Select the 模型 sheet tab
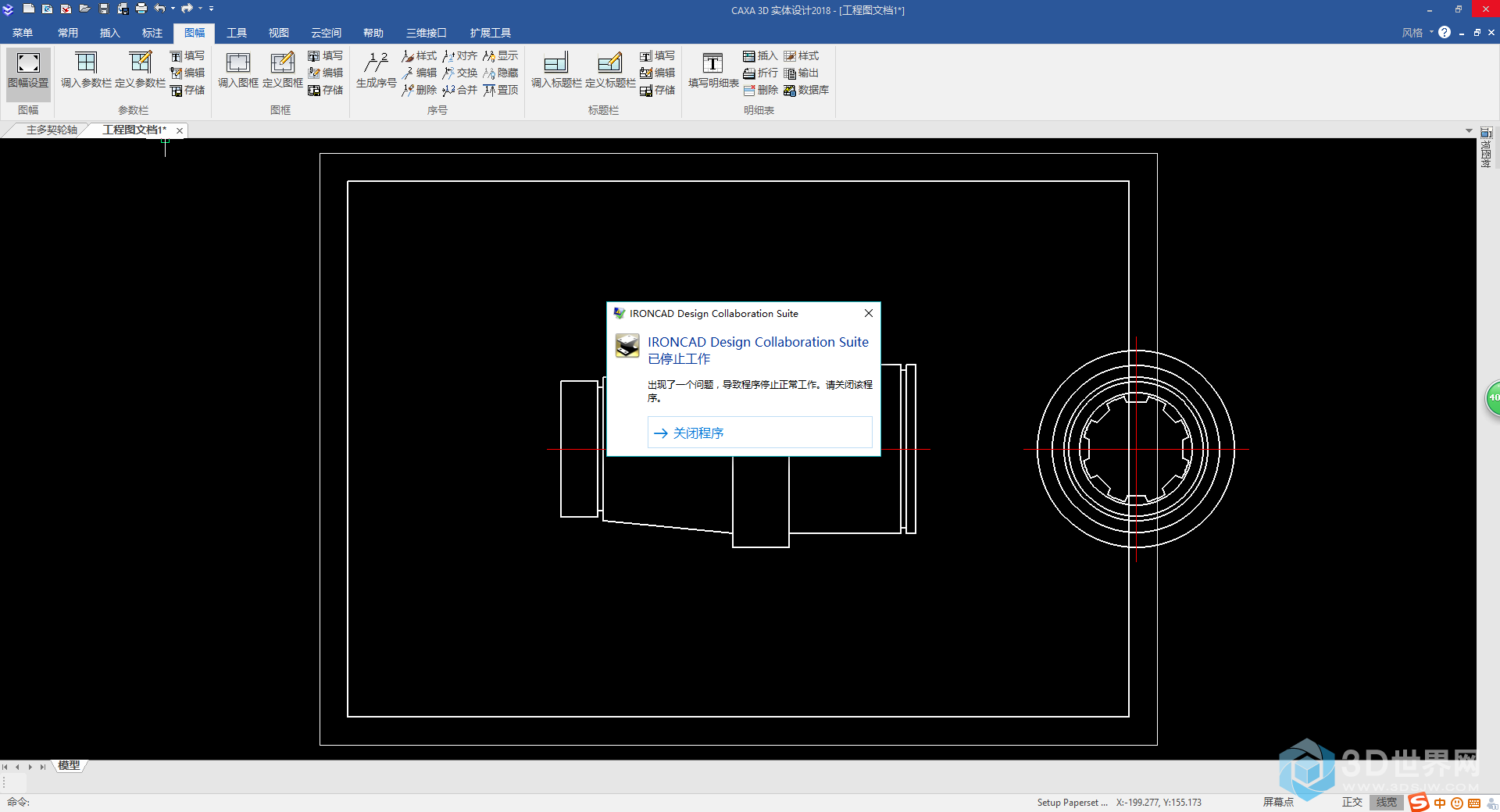The image size is (1500, 812). [69, 766]
